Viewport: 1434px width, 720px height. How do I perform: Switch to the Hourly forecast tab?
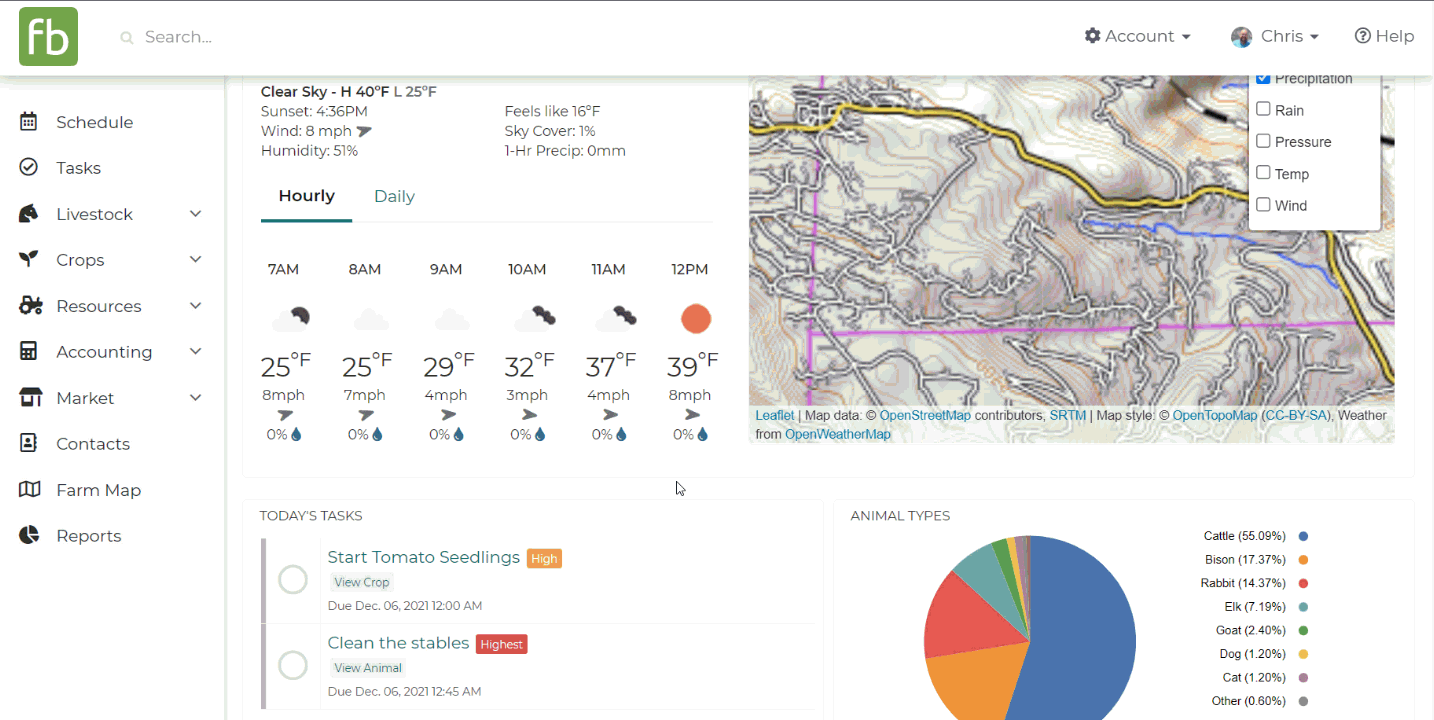coord(306,197)
